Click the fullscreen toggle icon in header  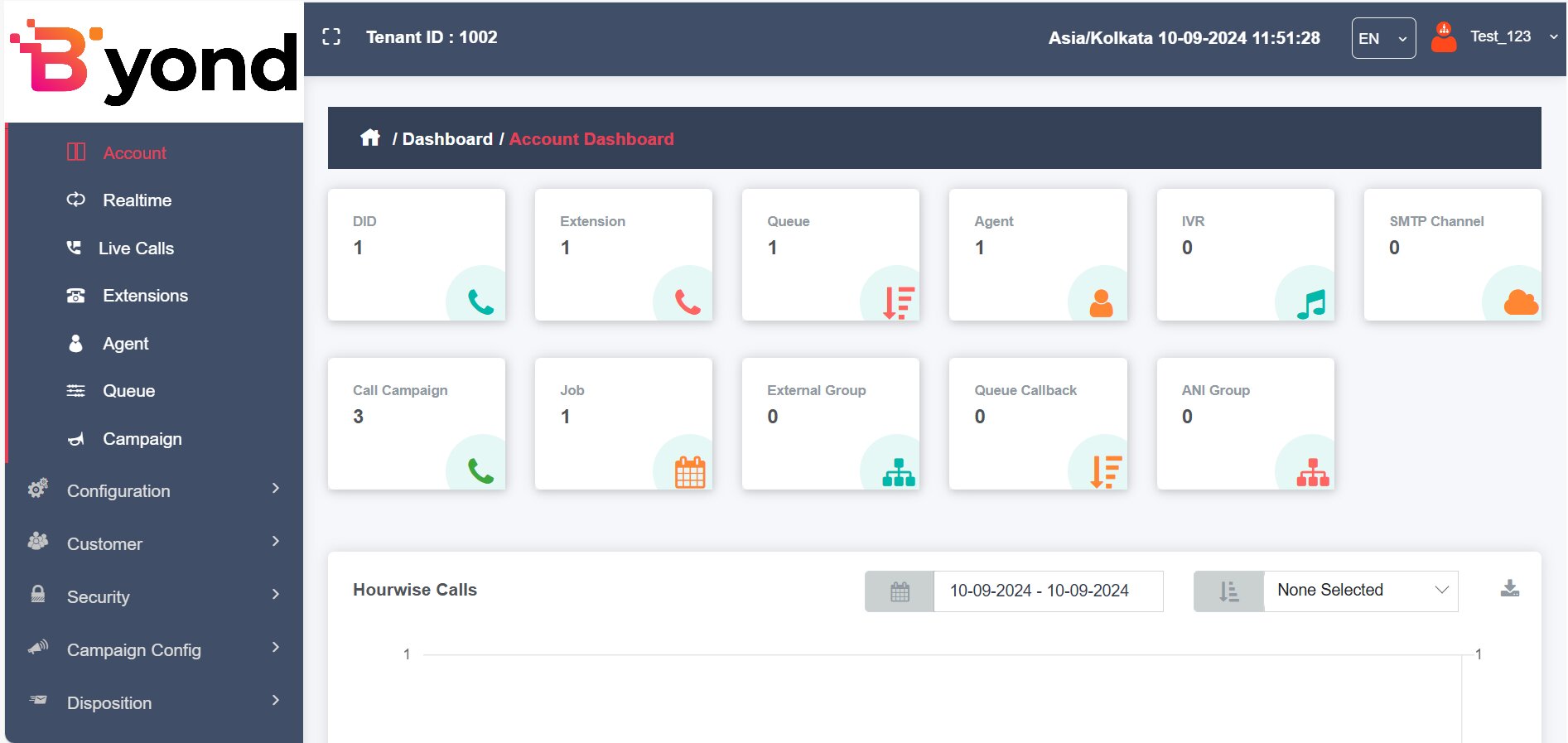[x=331, y=36]
